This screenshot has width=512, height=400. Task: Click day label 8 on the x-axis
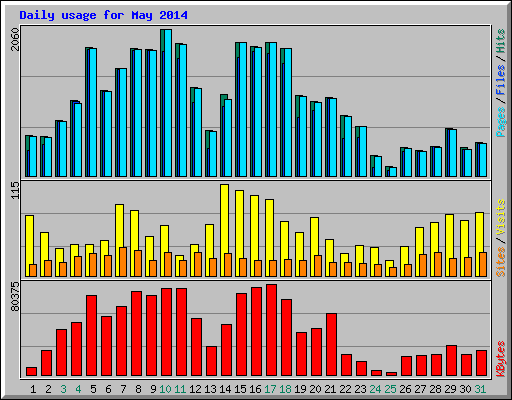[138, 389]
